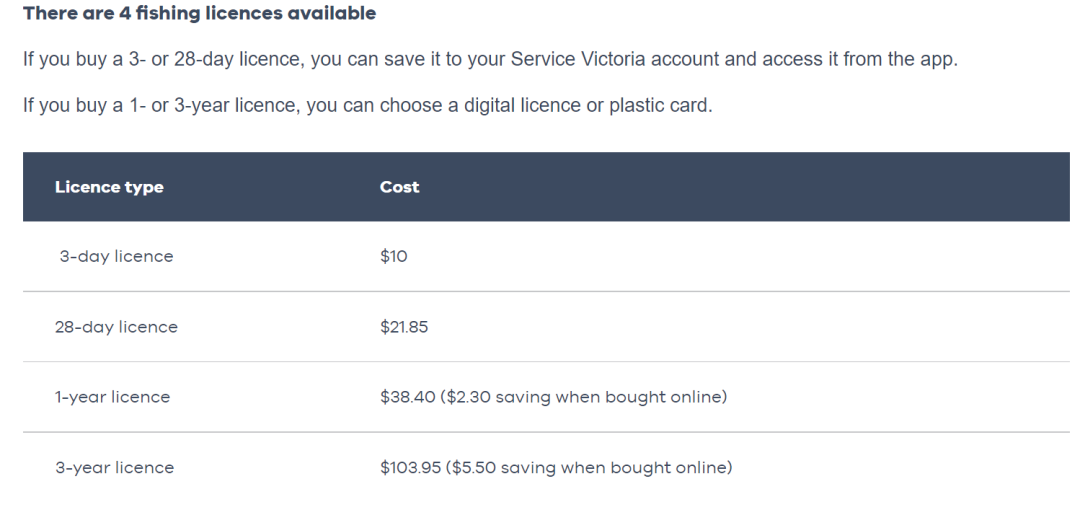The width and height of the screenshot is (1080, 510).
Task: Click 'digital licence or plastic card' text
Action: [588, 106]
